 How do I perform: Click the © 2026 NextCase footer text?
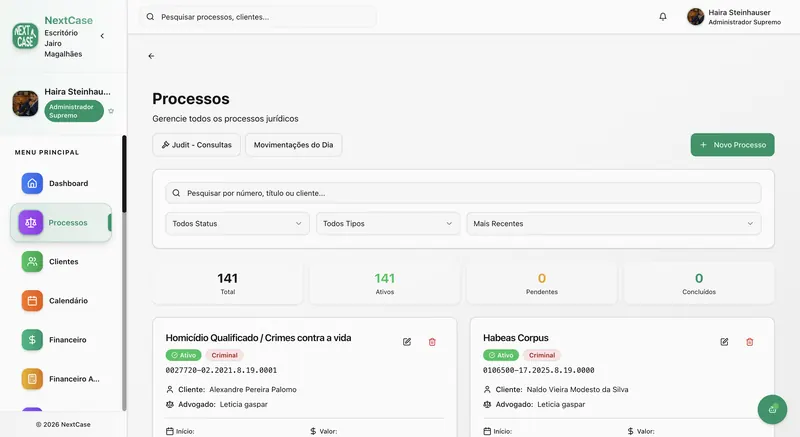click(63, 424)
